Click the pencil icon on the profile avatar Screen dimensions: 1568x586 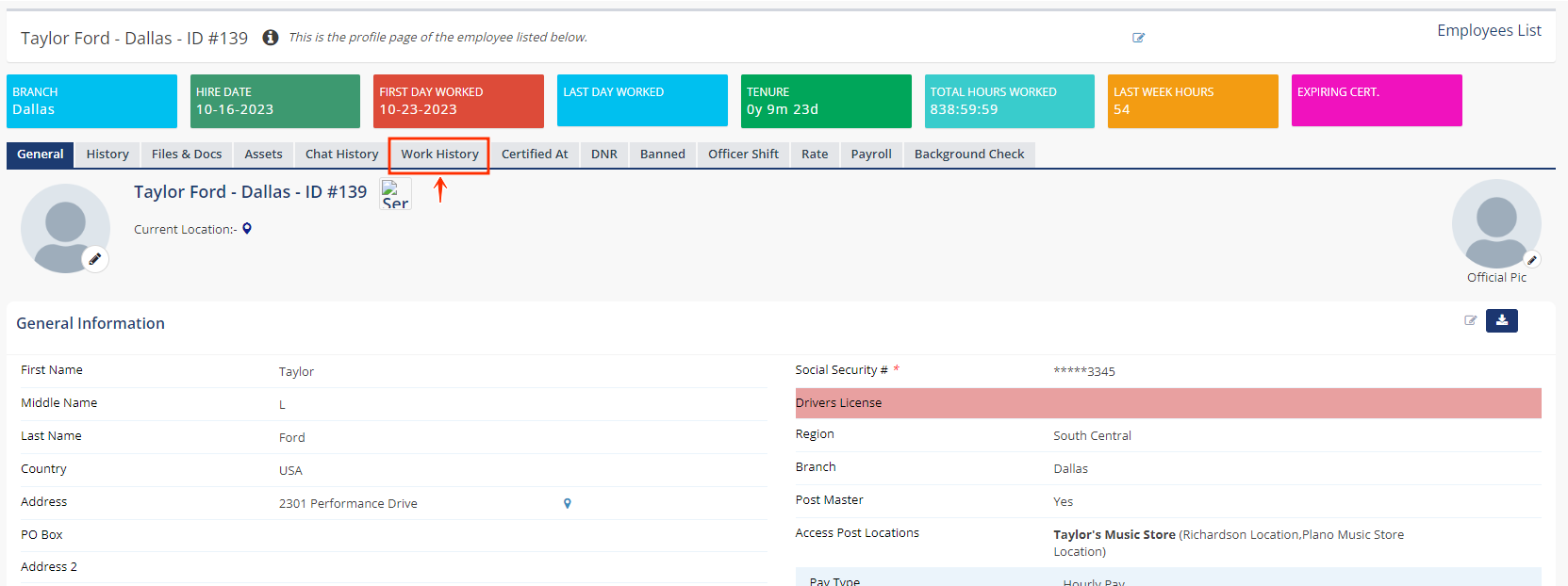click(x=95, y=259)
